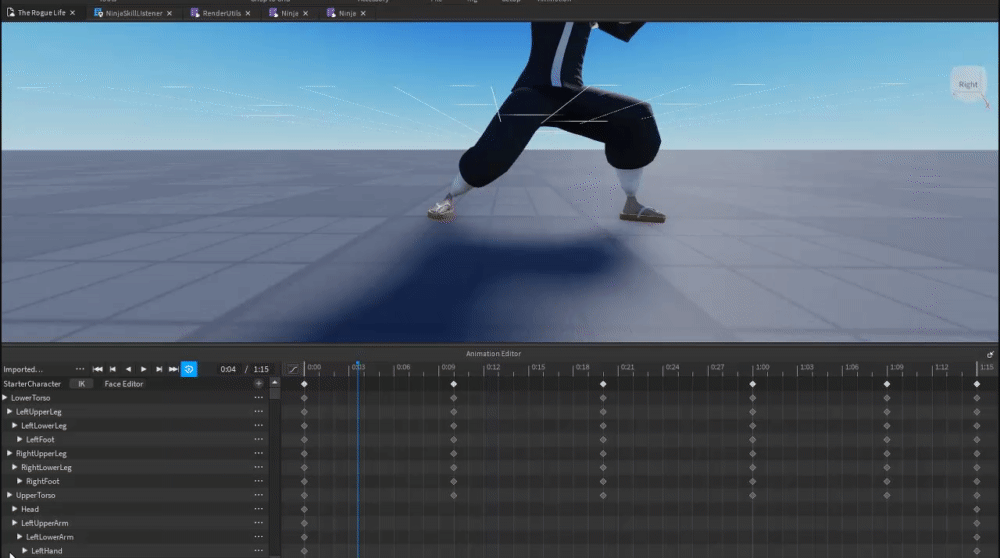Select the summary keyframe at 1:15
This screenshot has height=558, width=1000.
[977, 384]
